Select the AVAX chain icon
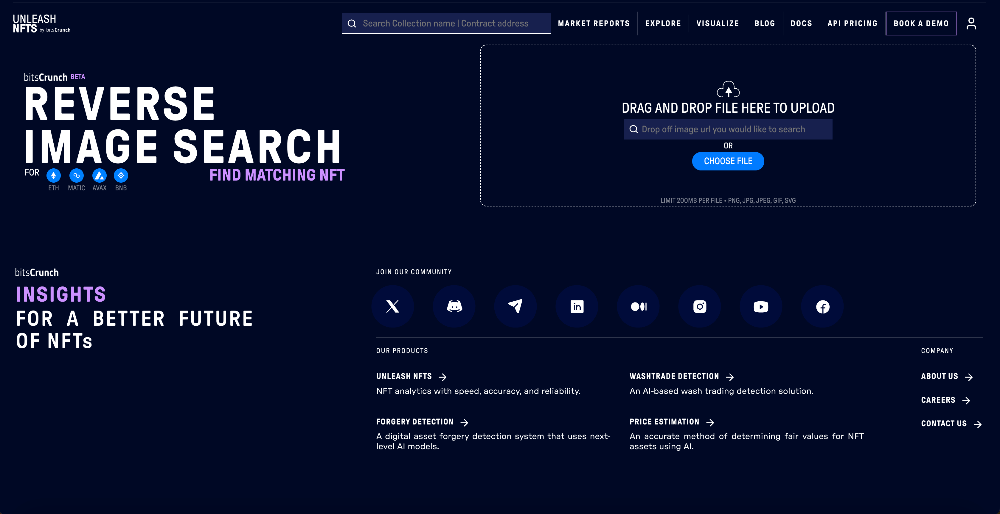Screen dimensions: 1000x514 99,176
